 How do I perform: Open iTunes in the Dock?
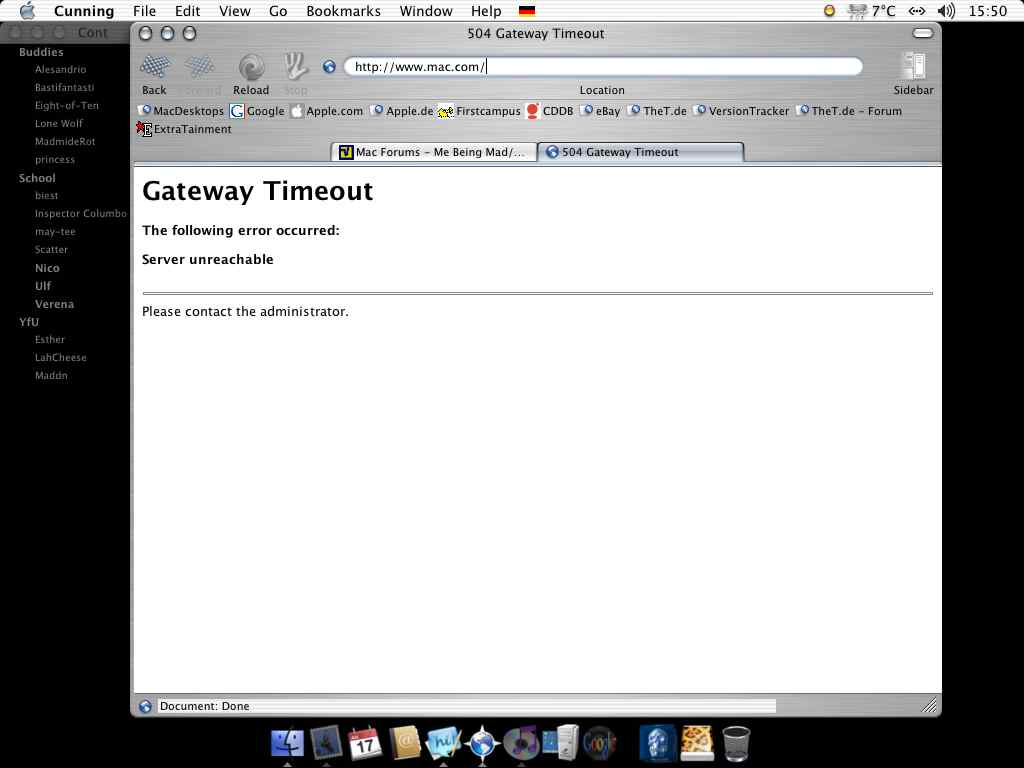[x=521, y=743]
